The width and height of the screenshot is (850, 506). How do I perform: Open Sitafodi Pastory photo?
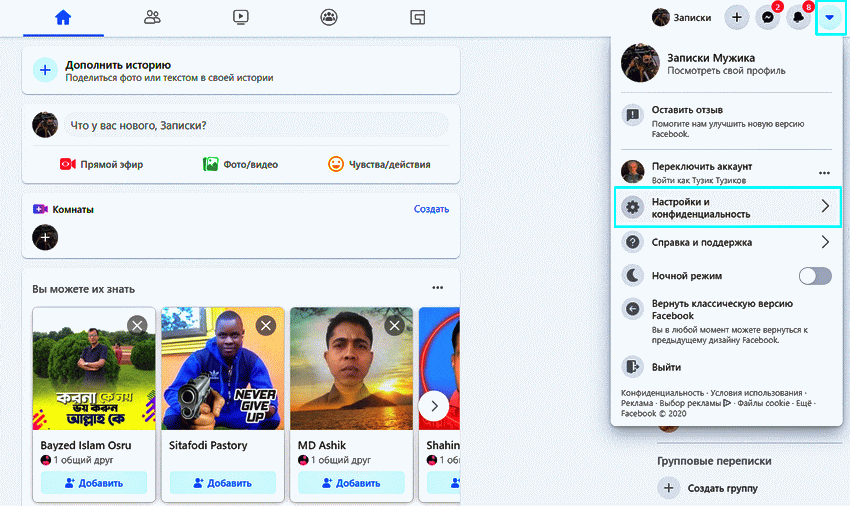tap(222, 369)
